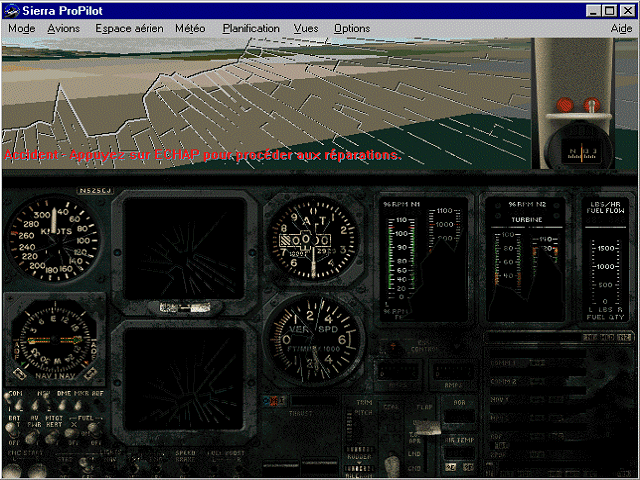Toggle the AV PWR avionics switch
The width and height of the screenshot is (640, 480).
point(33,436)
